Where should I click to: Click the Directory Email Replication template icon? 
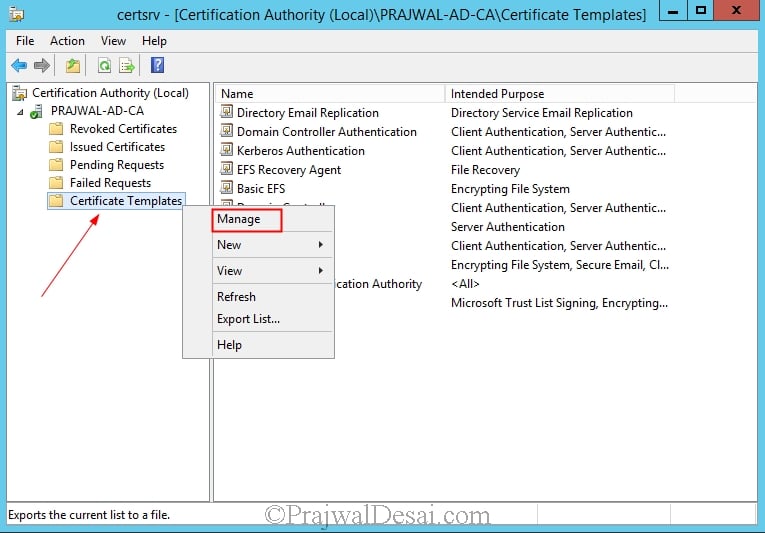(226, 112)
